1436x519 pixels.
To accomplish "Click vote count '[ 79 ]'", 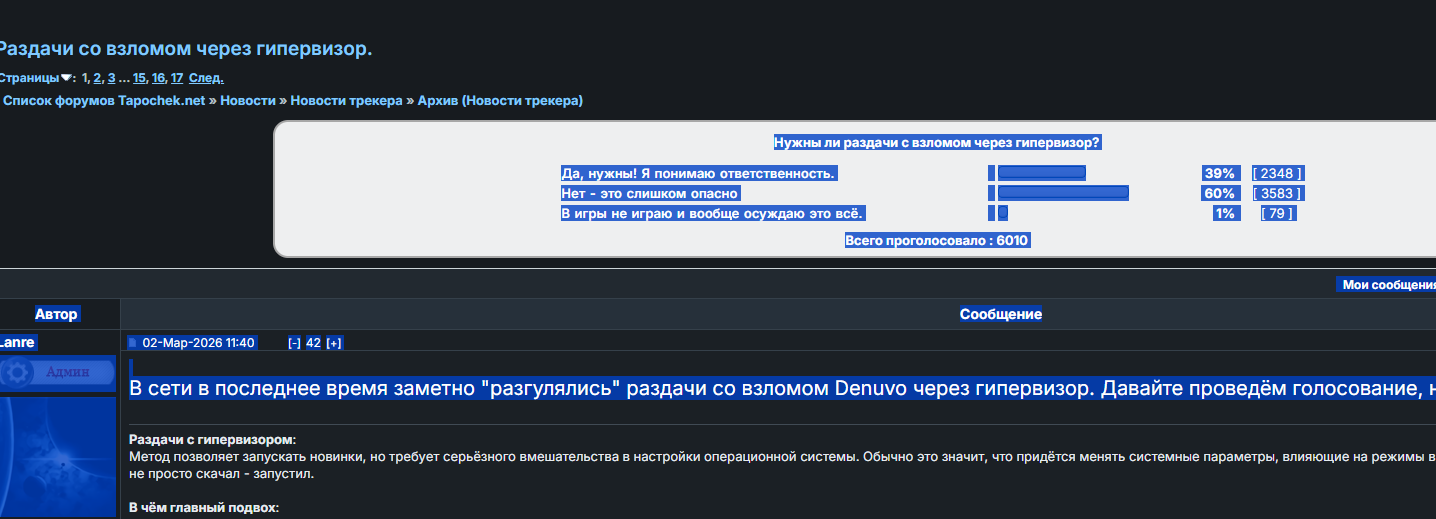I will coord(1278,213).
